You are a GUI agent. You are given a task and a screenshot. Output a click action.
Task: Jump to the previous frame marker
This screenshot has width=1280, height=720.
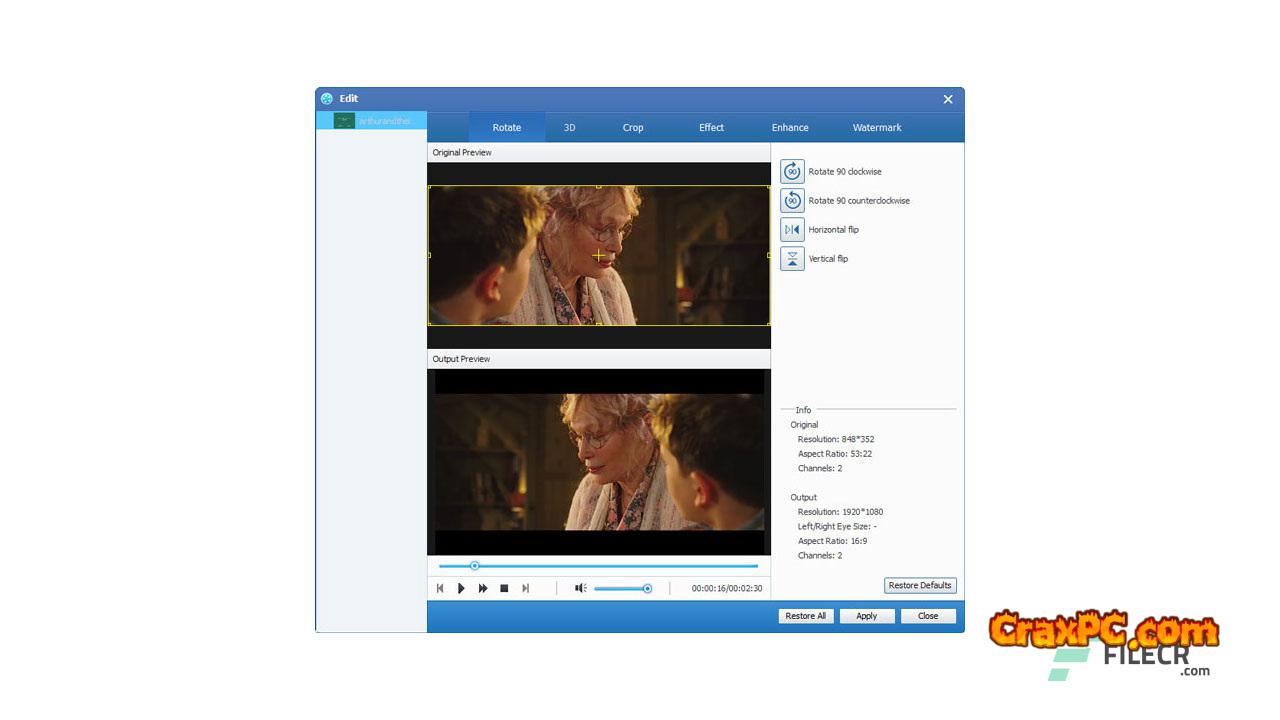440,588
